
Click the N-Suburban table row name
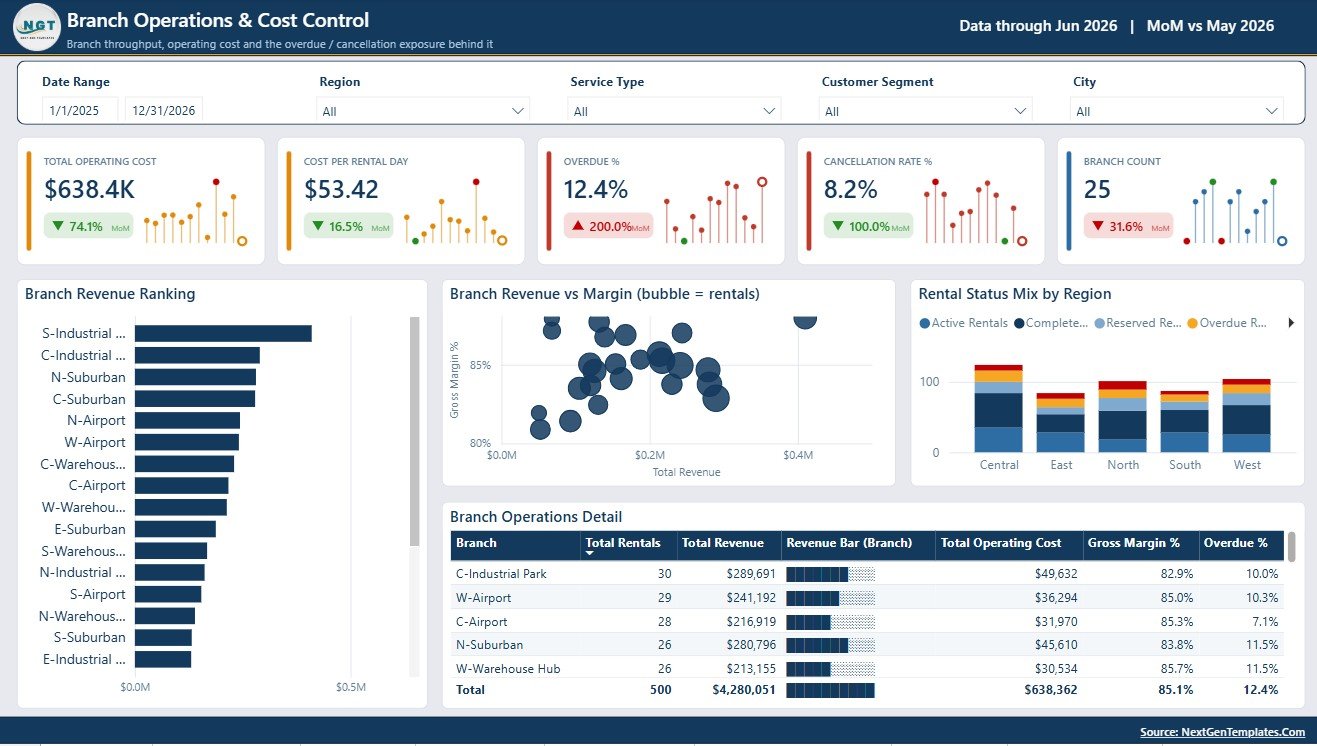(489, 645)
